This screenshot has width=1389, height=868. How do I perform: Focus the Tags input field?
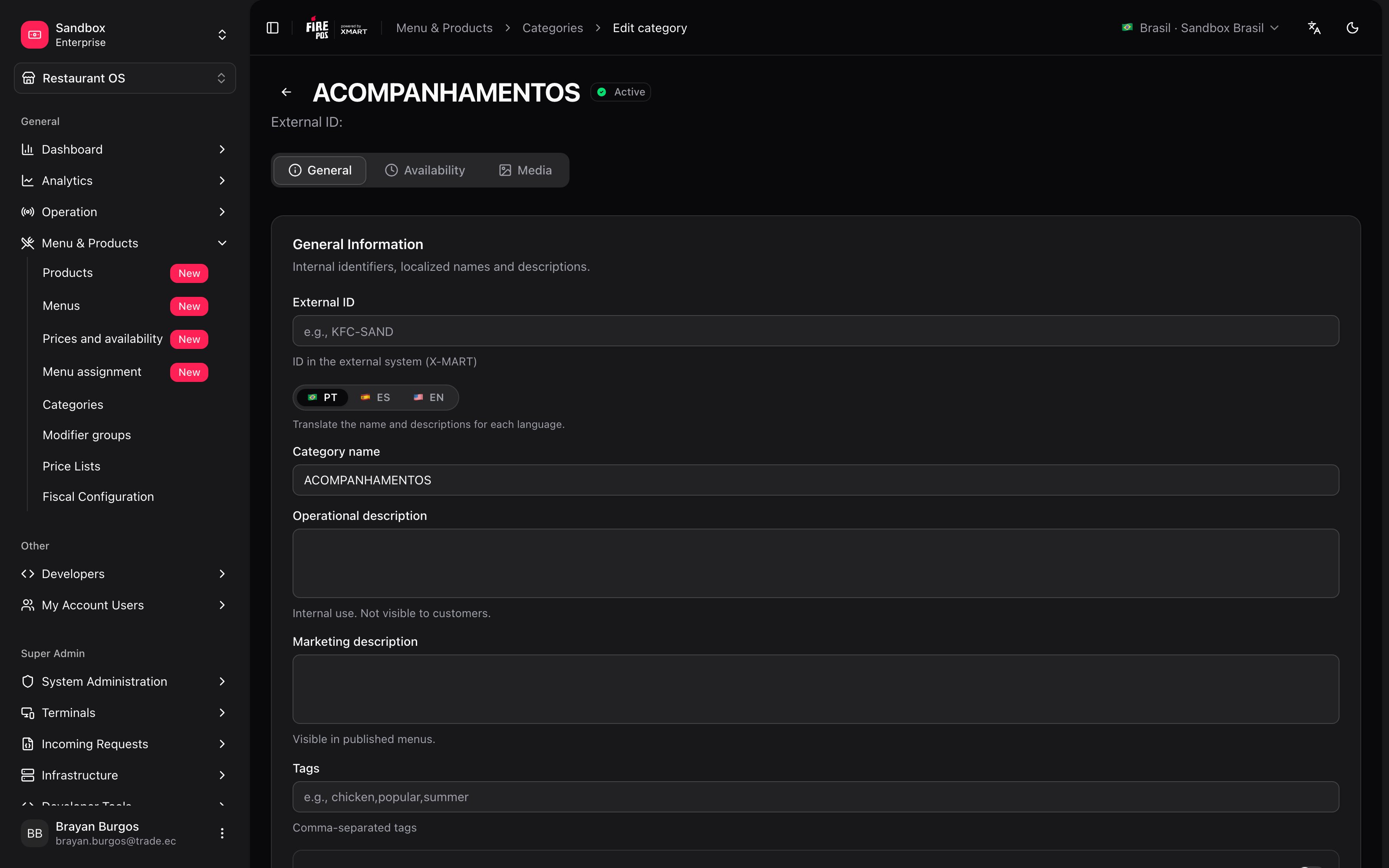click(x=816, y=797)
